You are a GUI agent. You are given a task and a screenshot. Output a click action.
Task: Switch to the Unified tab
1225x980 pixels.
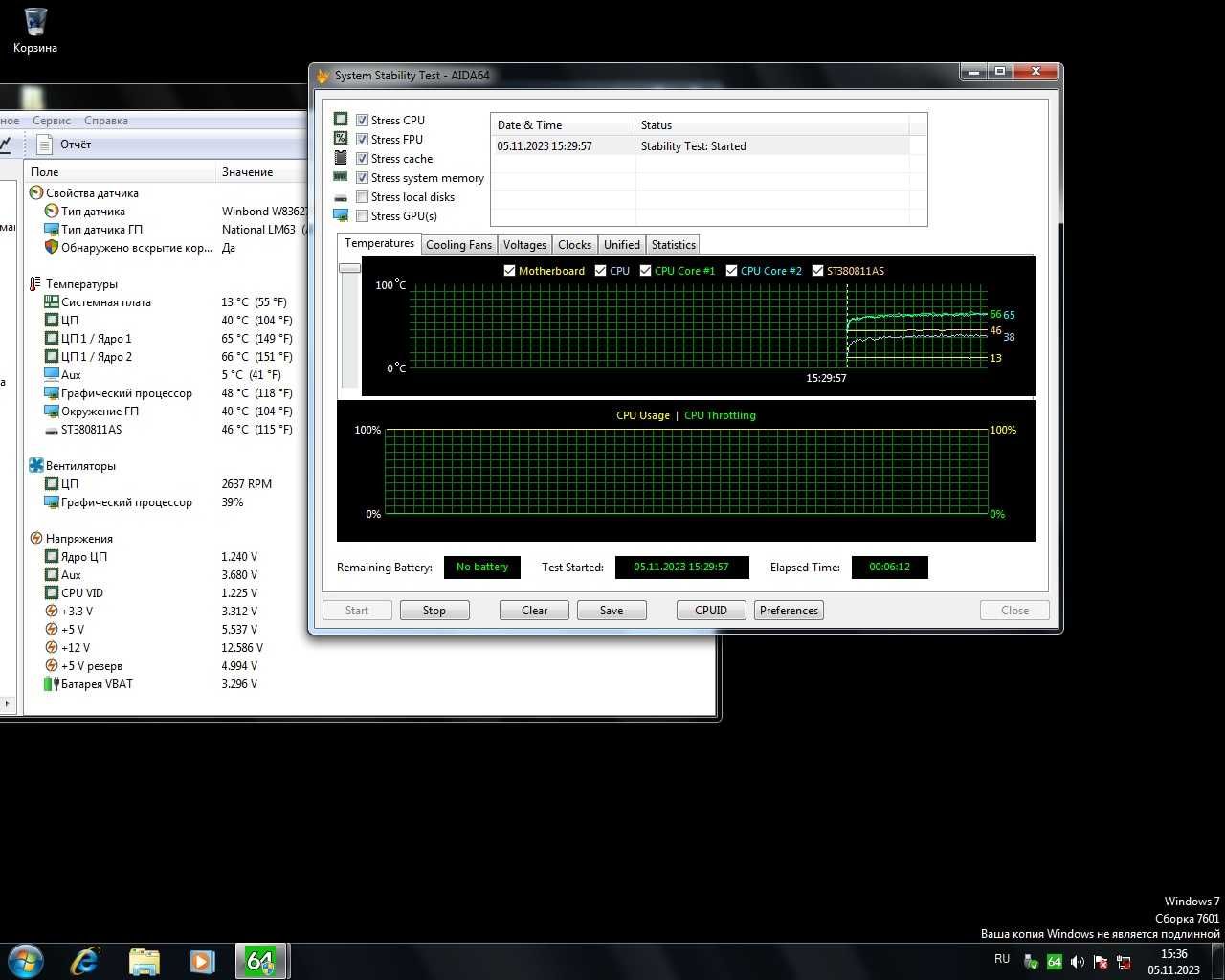tap(622, 245)
